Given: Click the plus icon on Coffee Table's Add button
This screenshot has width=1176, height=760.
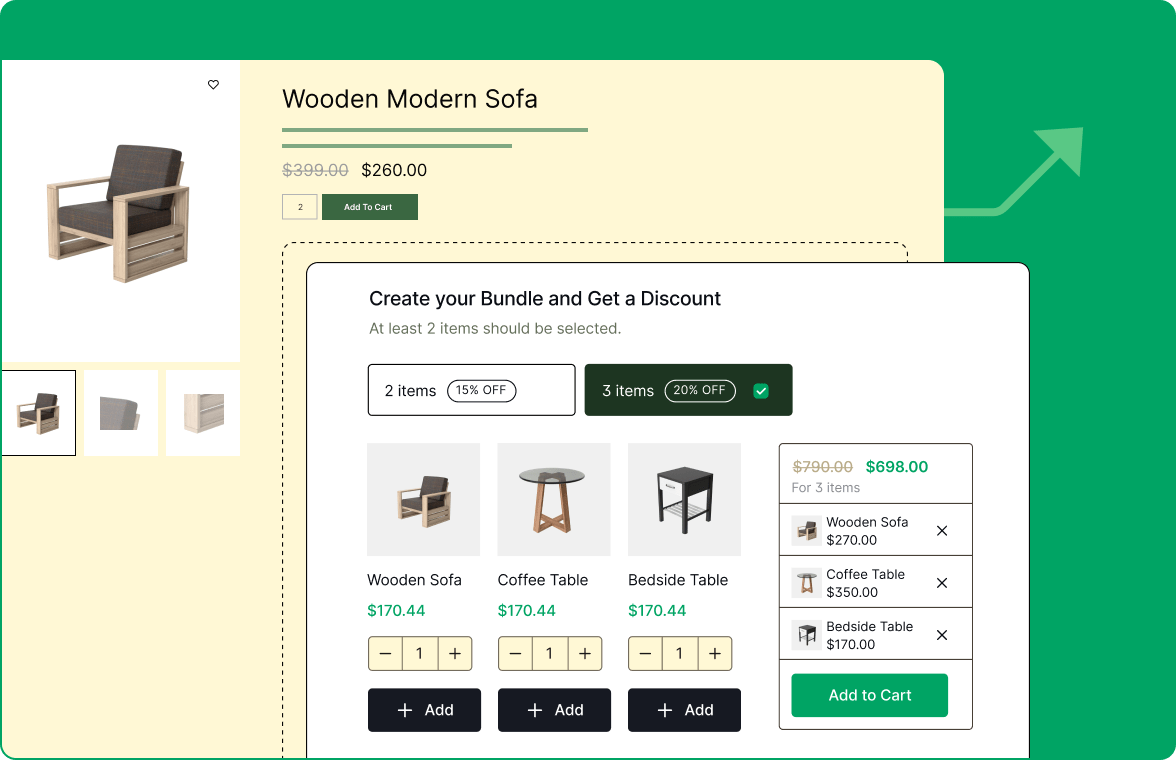Looking at the screenshot, I should (x=534, y=710).
